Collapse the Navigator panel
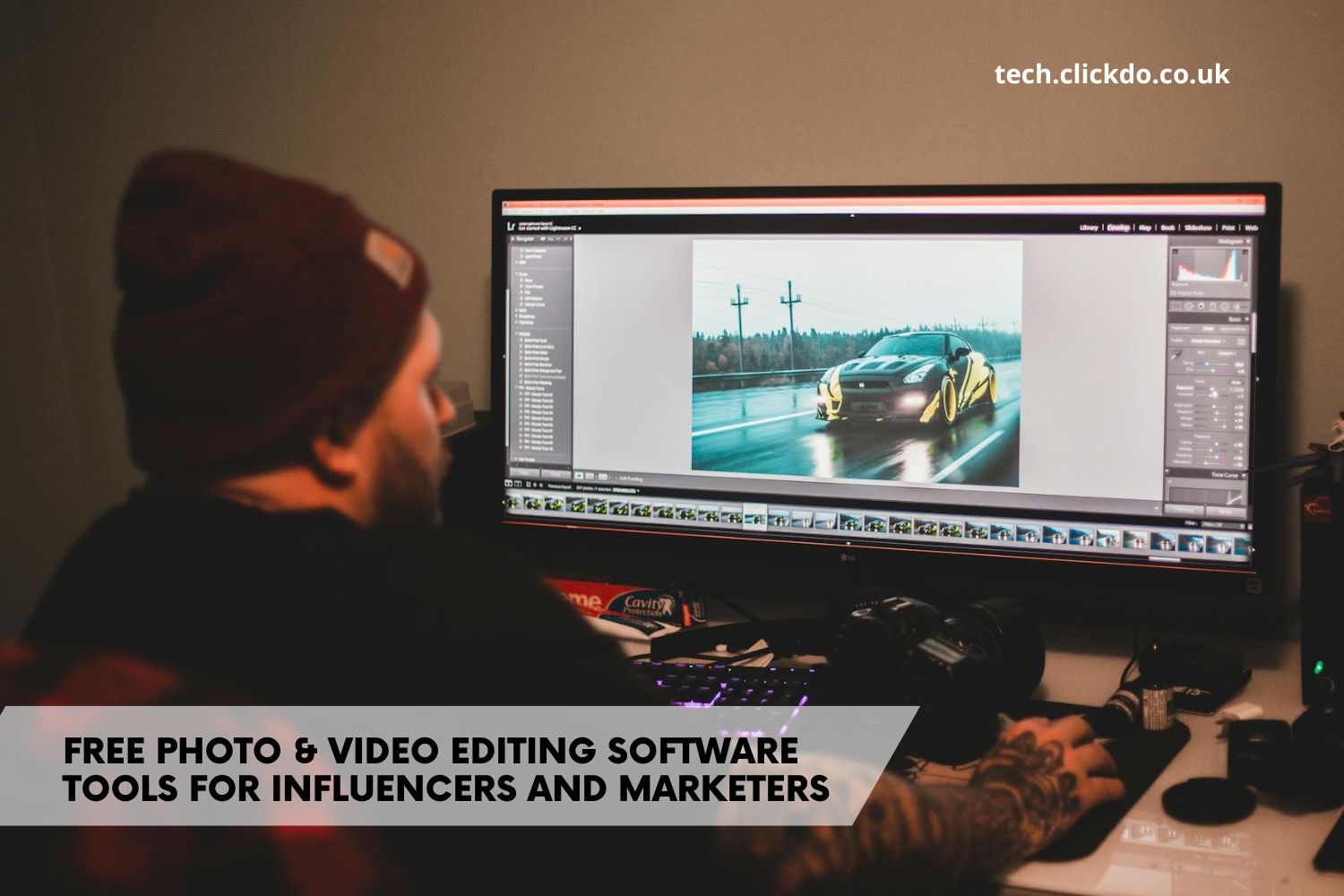The height and width of the screenshot is (896, 1344). [x=513, y=239]
